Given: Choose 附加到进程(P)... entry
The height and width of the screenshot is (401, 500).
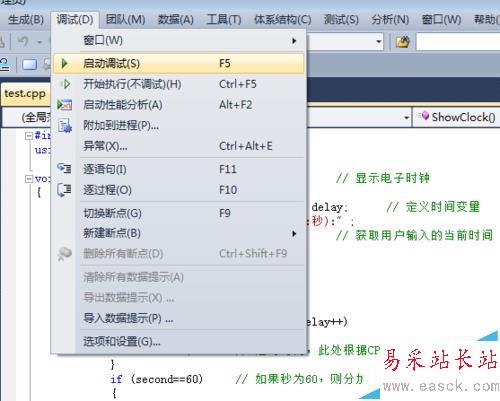Looking at the screenshot, I should [179, 126].
